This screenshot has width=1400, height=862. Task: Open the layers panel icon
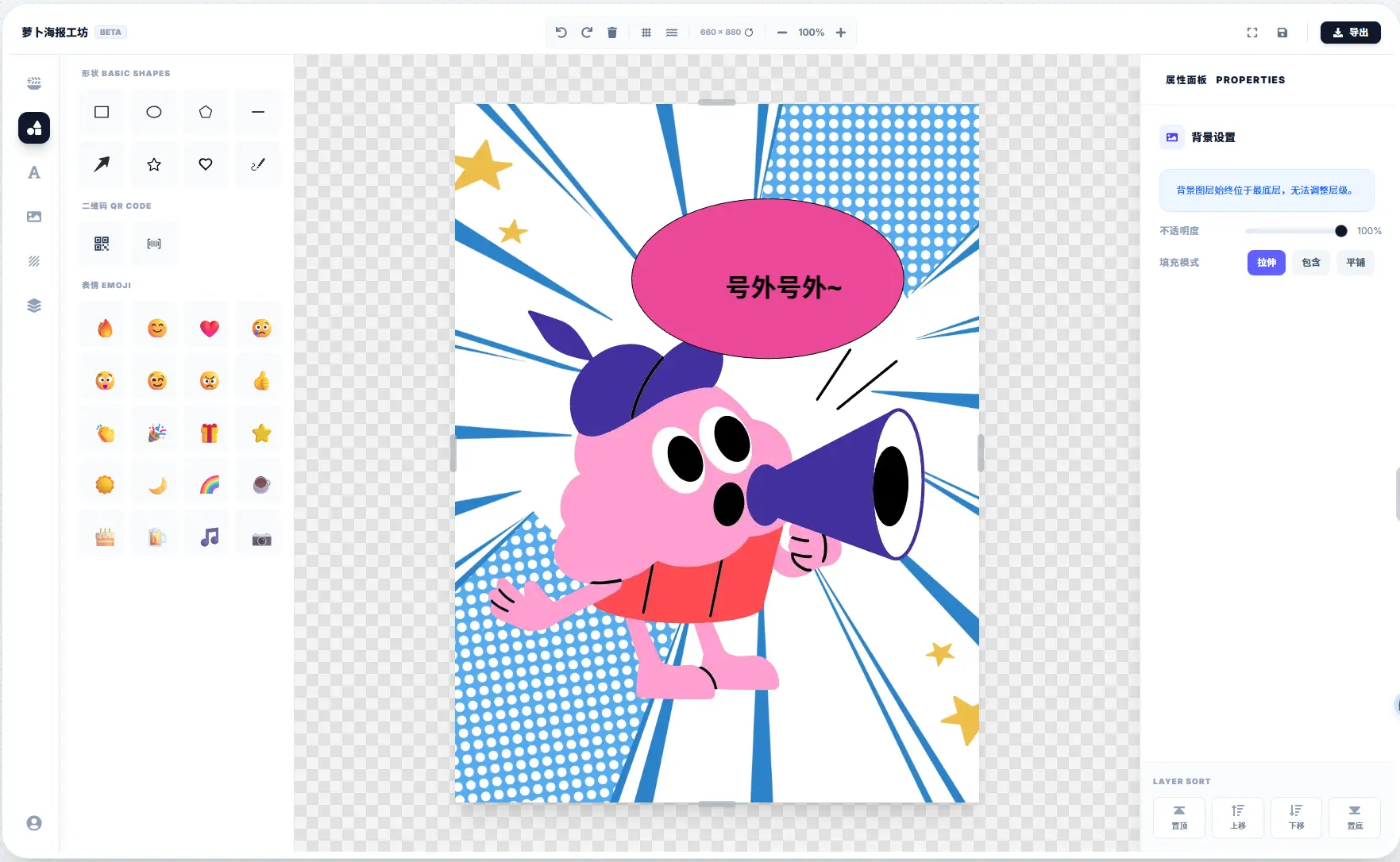tap(33, 306)
